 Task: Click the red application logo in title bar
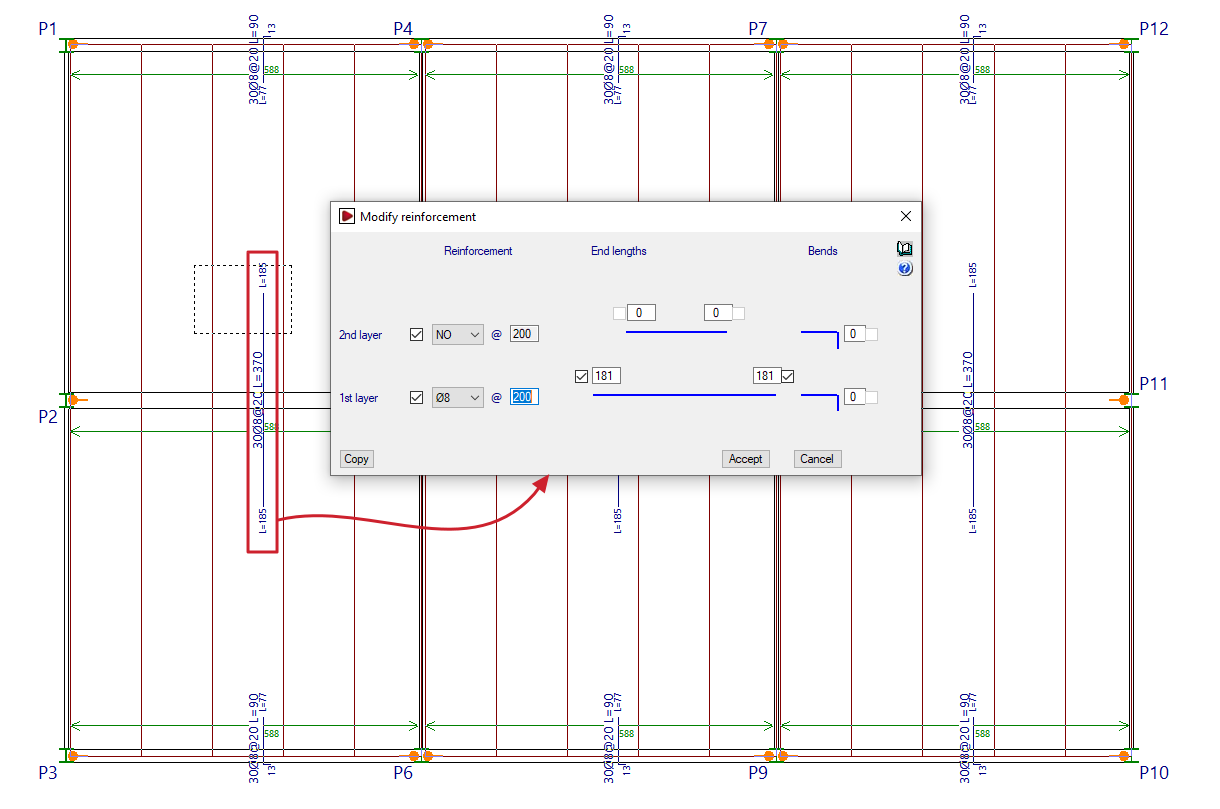347,216
